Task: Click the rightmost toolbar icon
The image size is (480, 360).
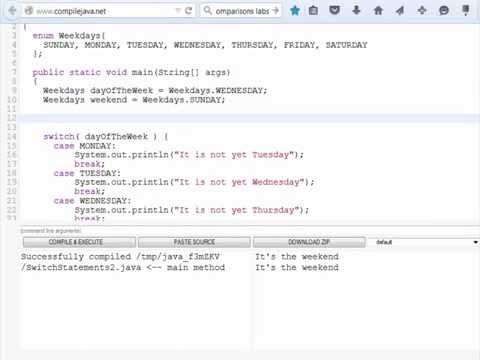Action: (466, 10)
